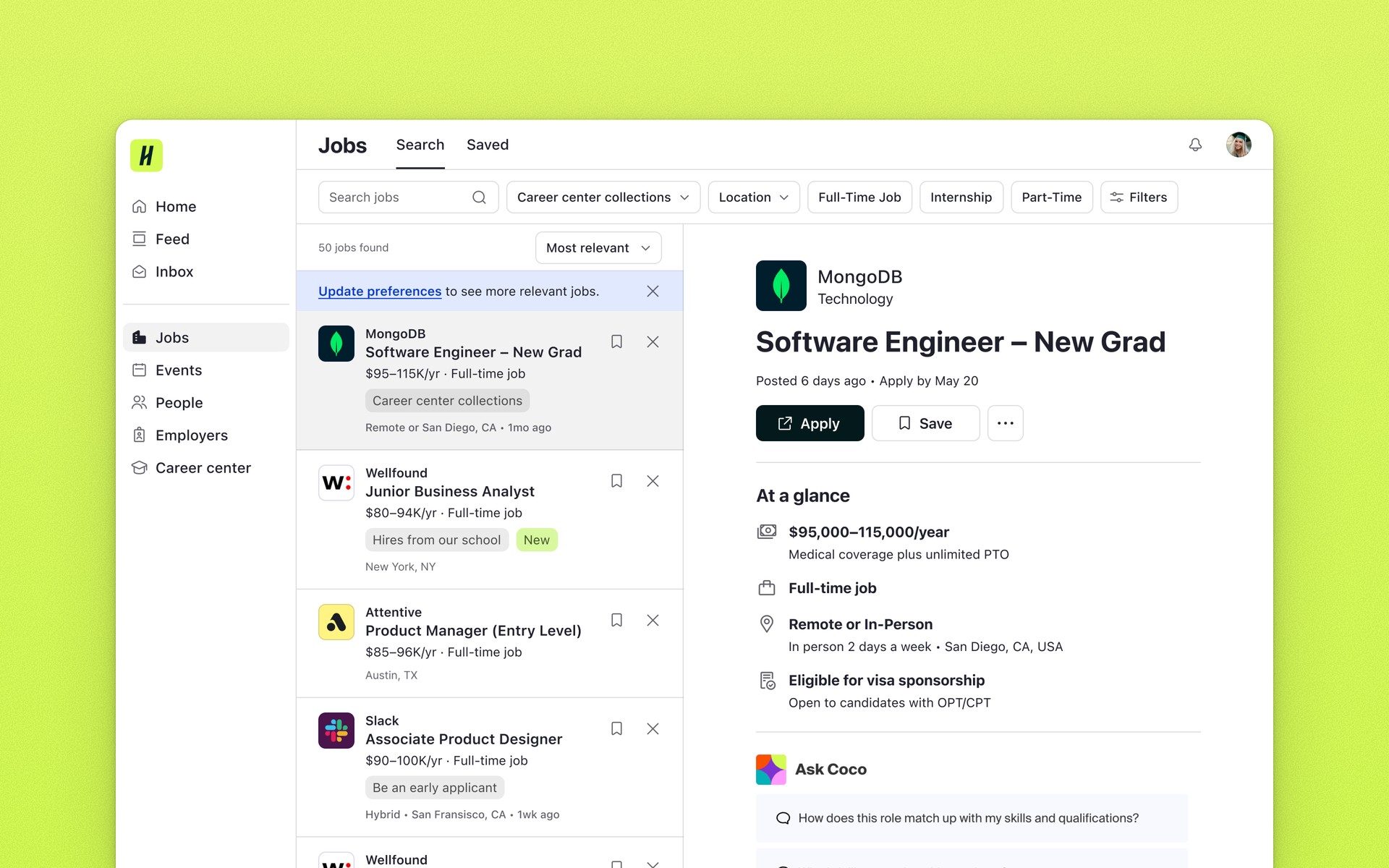The width and height of the screenshot is (1389, 868).
Task: Toggle the Full-Time Job filter
Action: click(x=859, y=197)
